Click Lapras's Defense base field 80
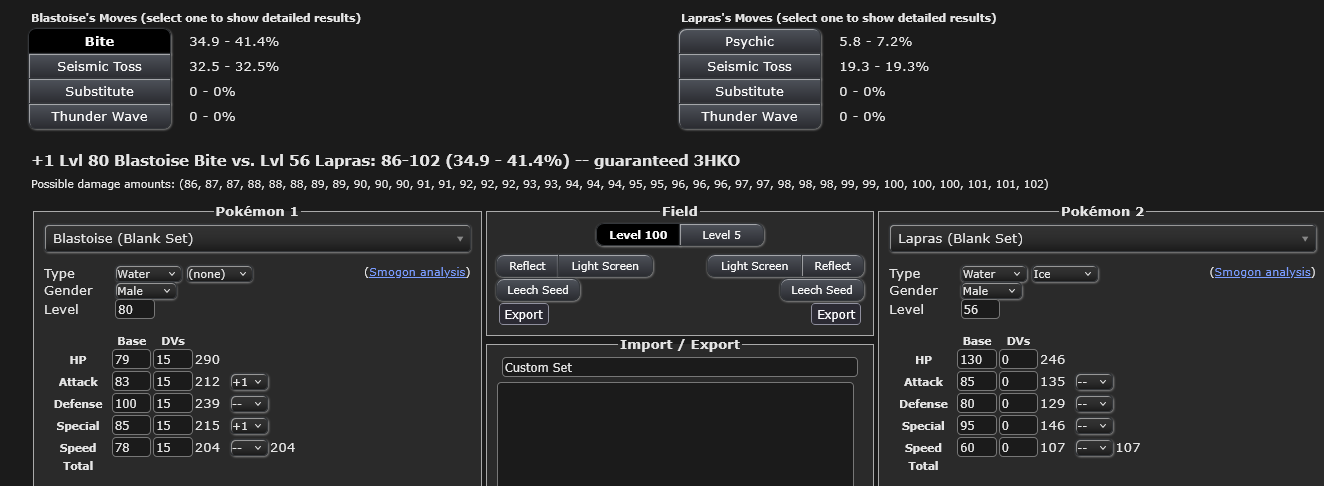This screenshot has width=1324, height=486. coord(978,404)
